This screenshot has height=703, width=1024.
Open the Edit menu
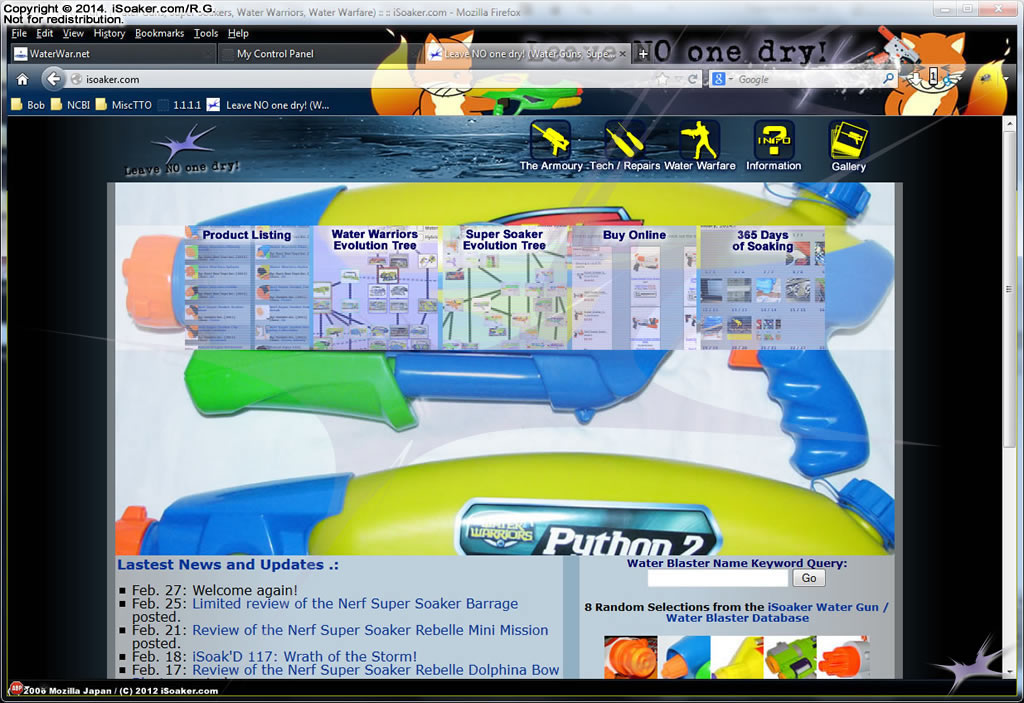click(x=44, y=33)
